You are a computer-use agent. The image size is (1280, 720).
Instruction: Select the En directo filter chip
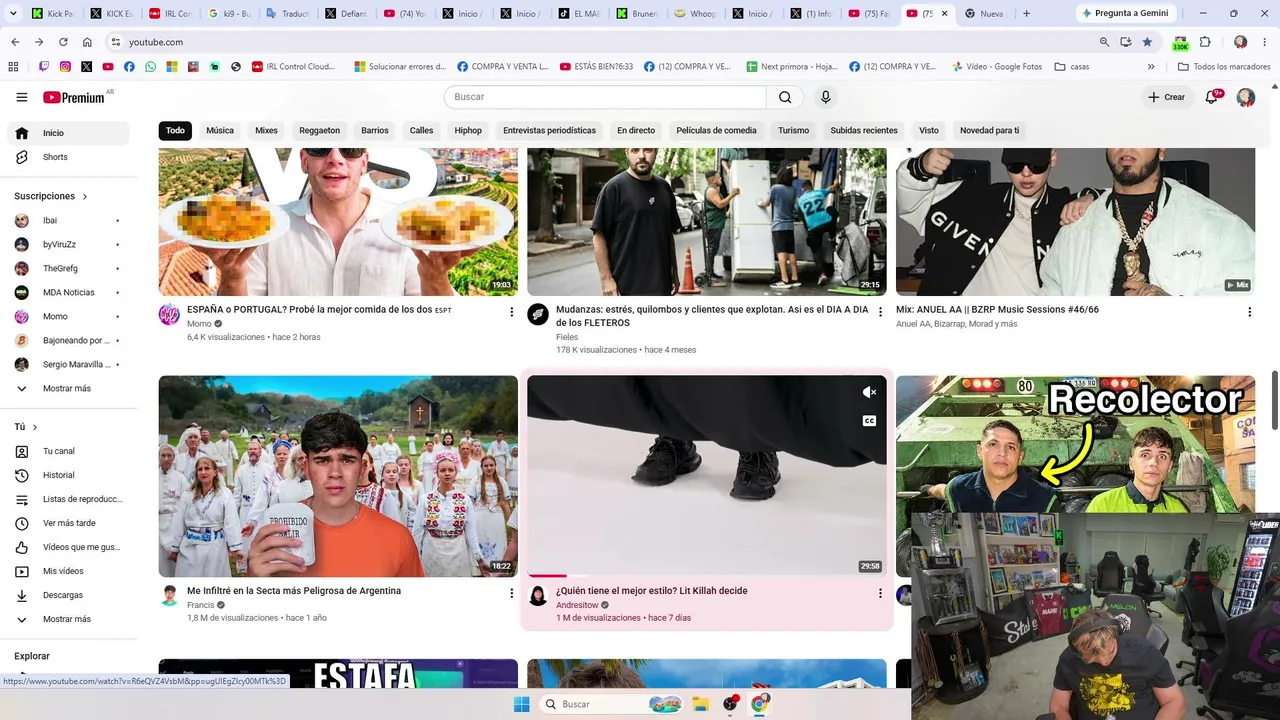tap(636, 130)
